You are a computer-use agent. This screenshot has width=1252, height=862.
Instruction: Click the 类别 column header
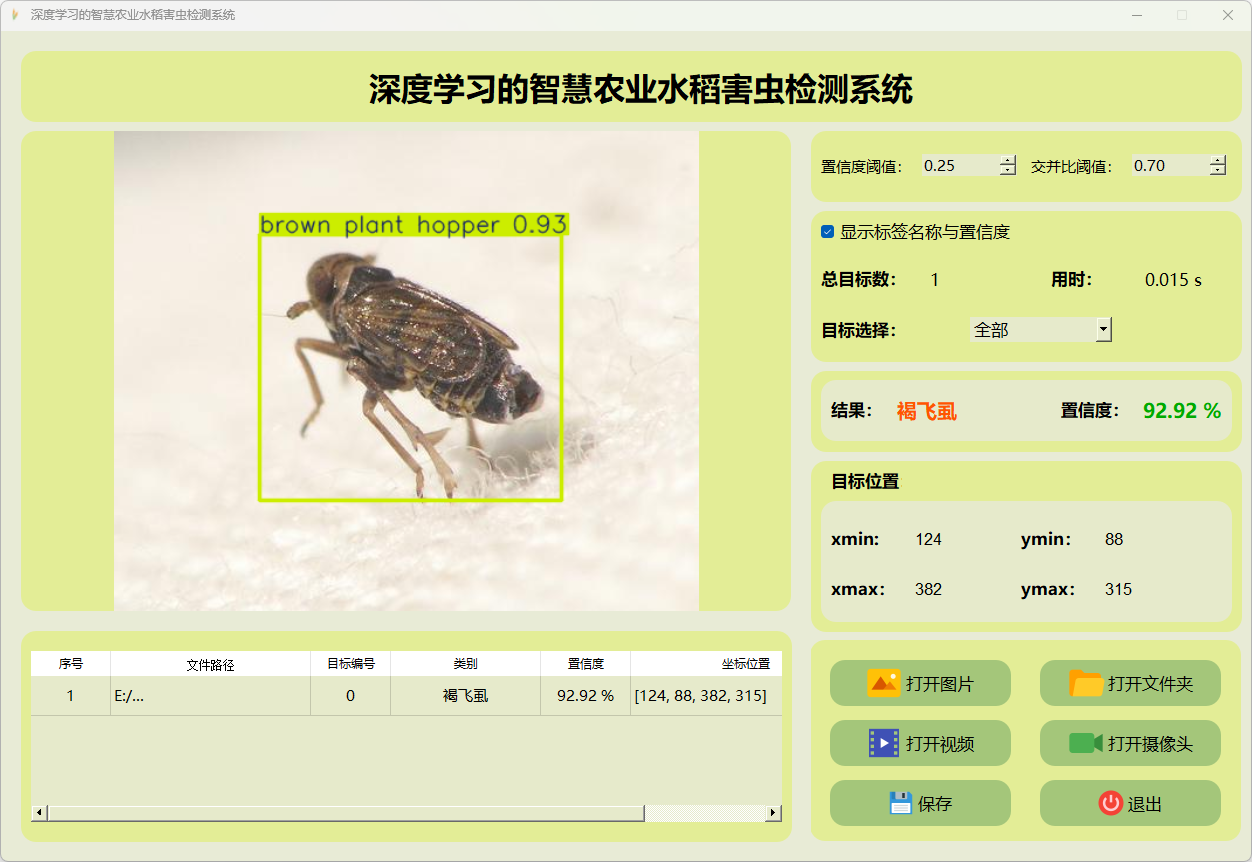pyautogui.click(x=465, y=664)
